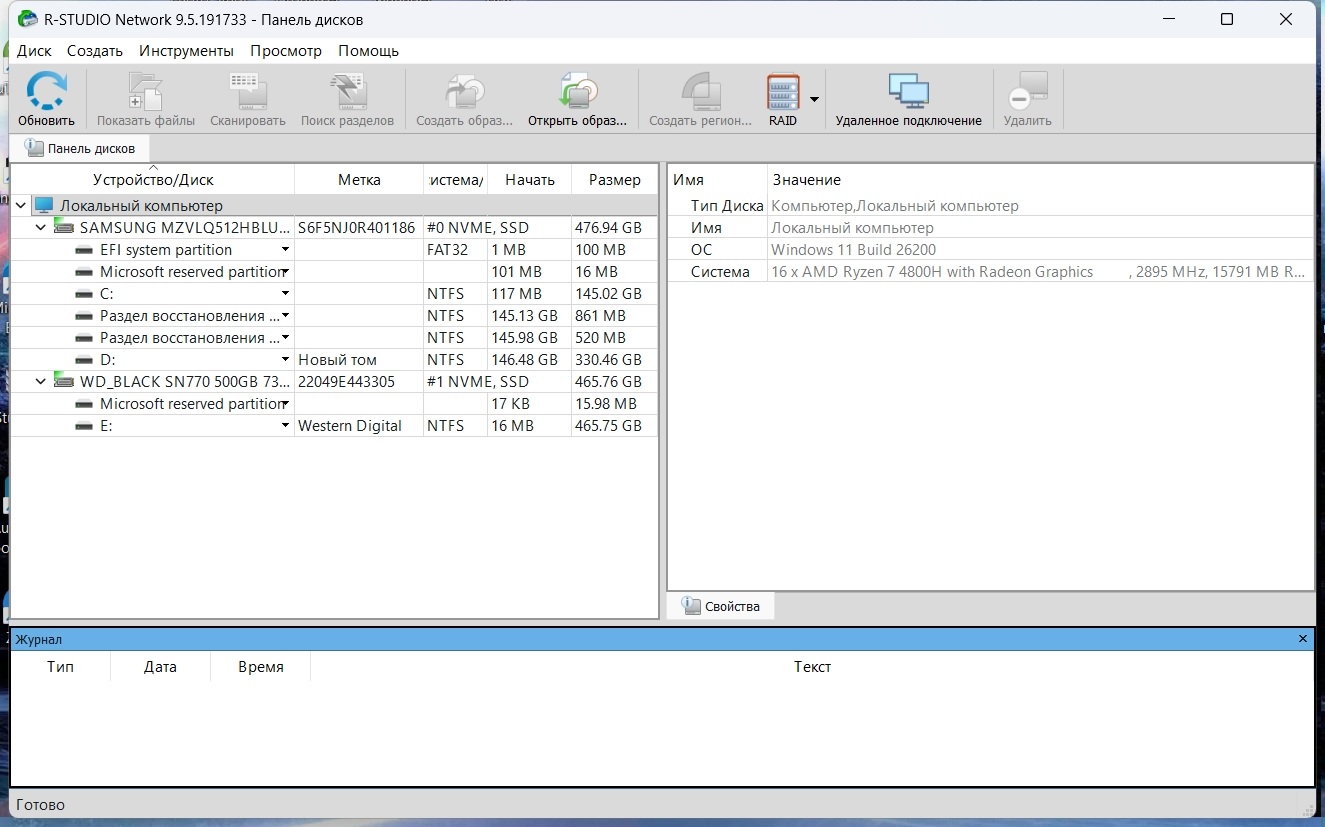
Task: Open dropdown arrow next to RAID
Action: [x=814, y=99]
